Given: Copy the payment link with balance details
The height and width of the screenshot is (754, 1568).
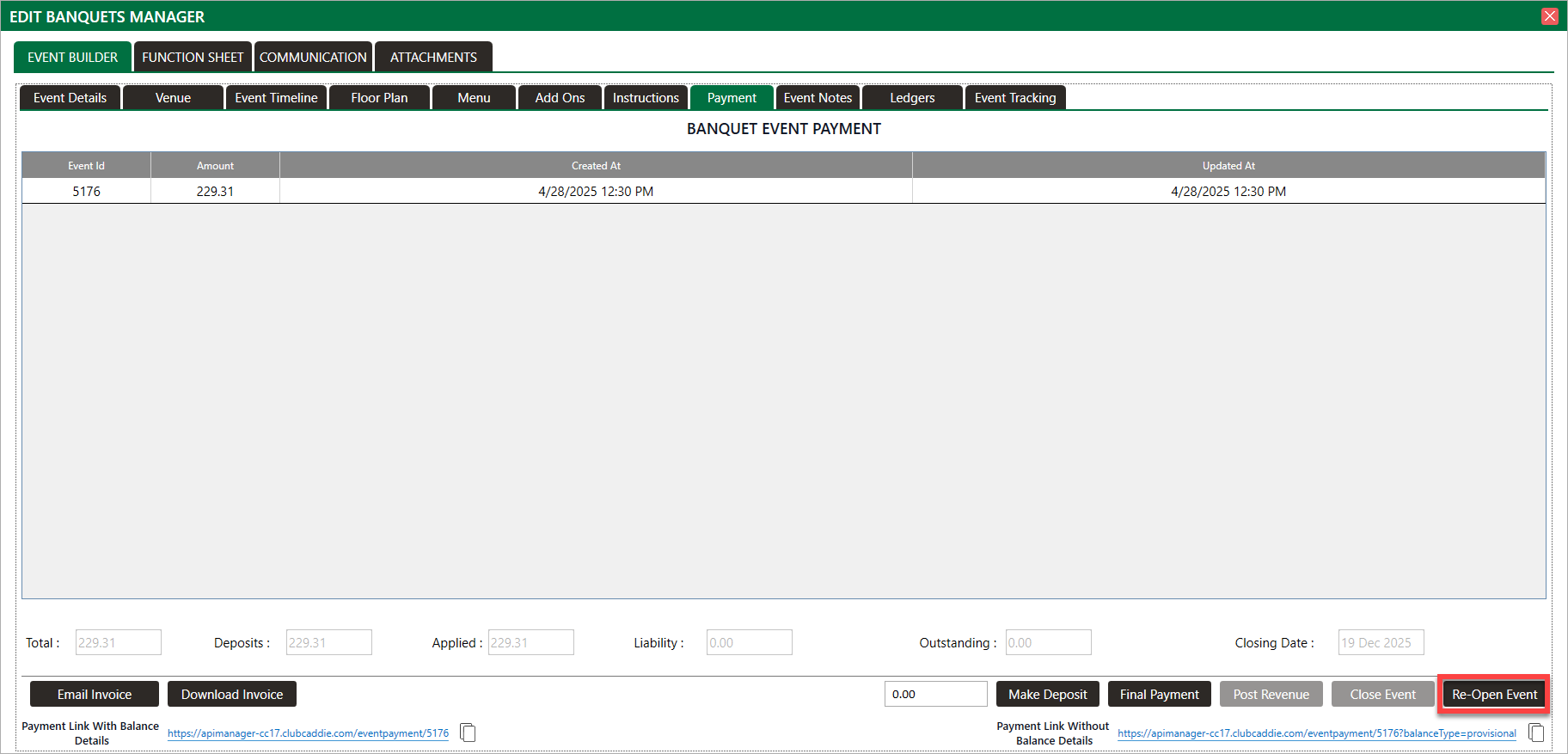Looking at the screenshot, I should click(468, 733).
